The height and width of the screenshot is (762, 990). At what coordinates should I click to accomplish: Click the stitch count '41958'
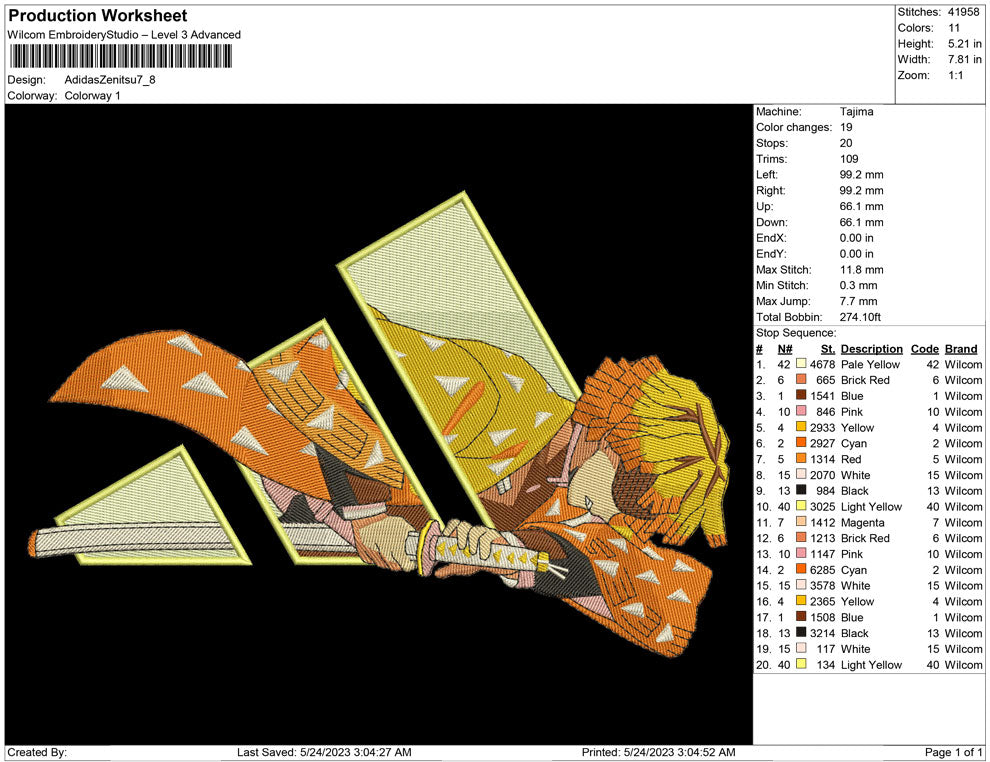pos(963,12)
